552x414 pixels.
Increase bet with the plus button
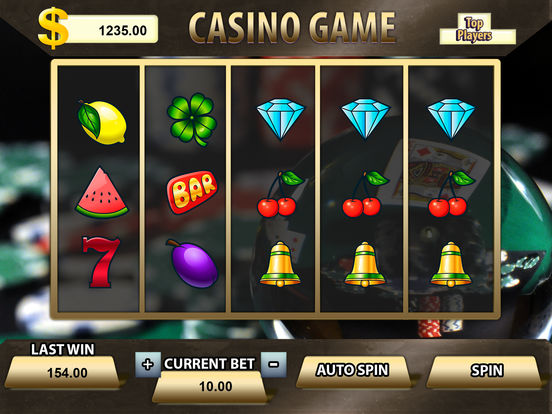pyautogui.click(x=148, y=364)
